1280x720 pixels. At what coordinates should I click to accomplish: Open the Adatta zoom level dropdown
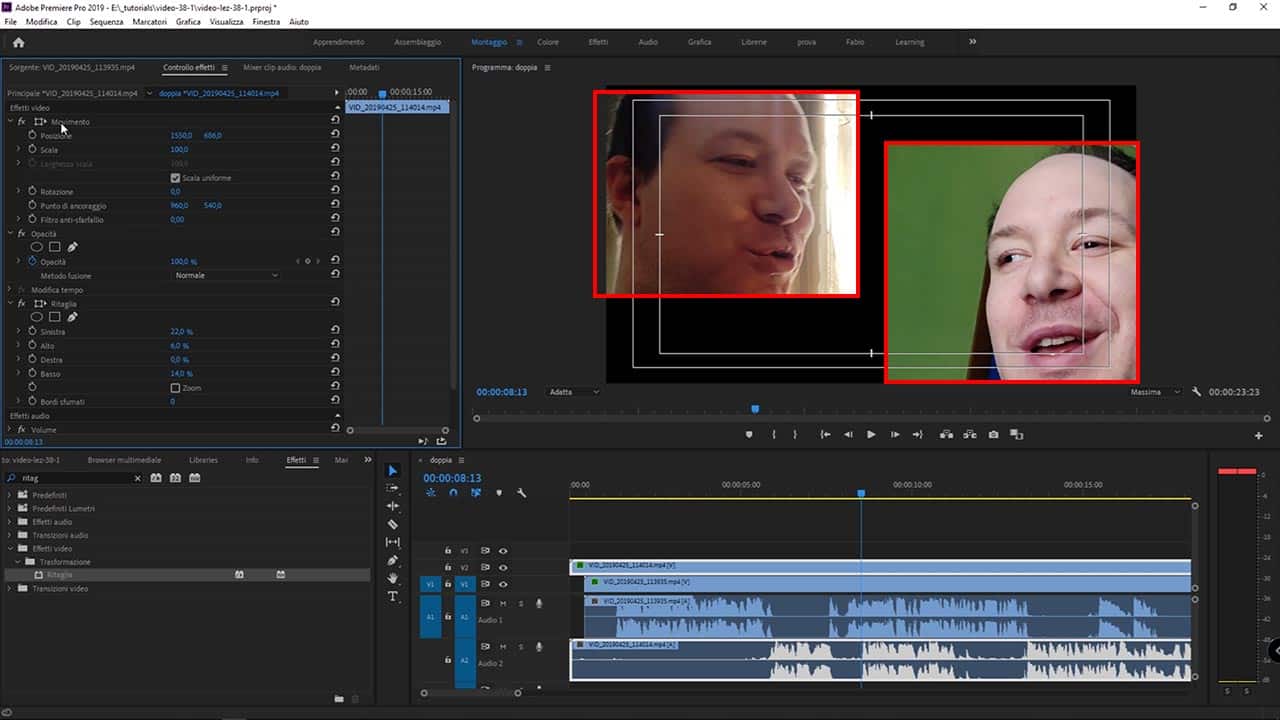click(x=573, y=392)
